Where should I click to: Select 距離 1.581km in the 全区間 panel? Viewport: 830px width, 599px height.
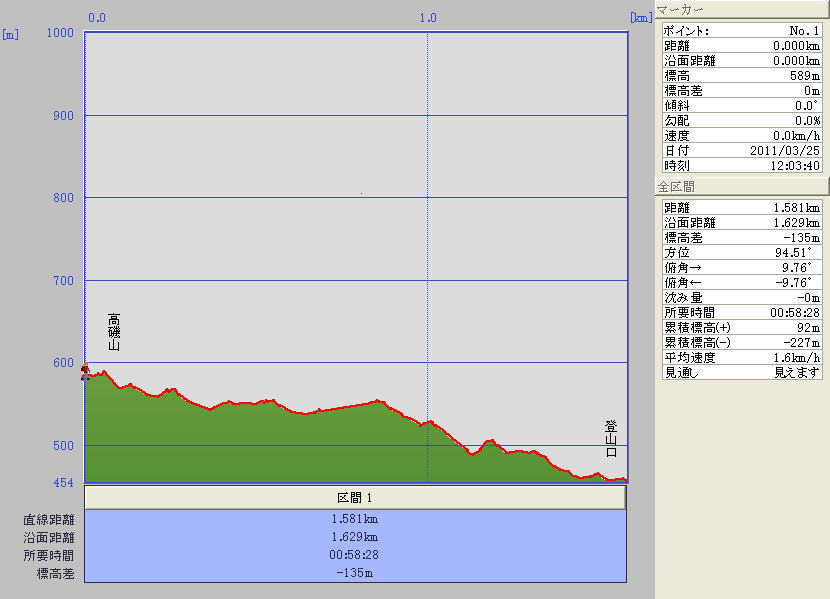point(742,207)
